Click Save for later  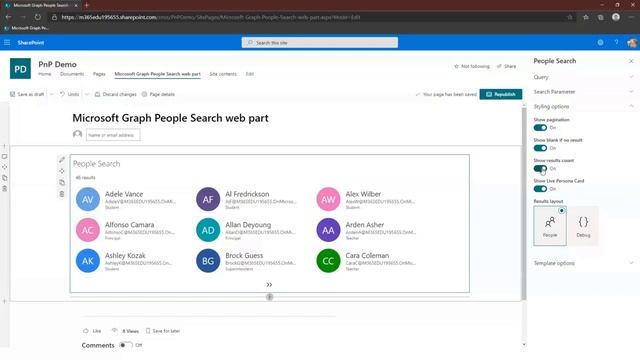point(163,331)
